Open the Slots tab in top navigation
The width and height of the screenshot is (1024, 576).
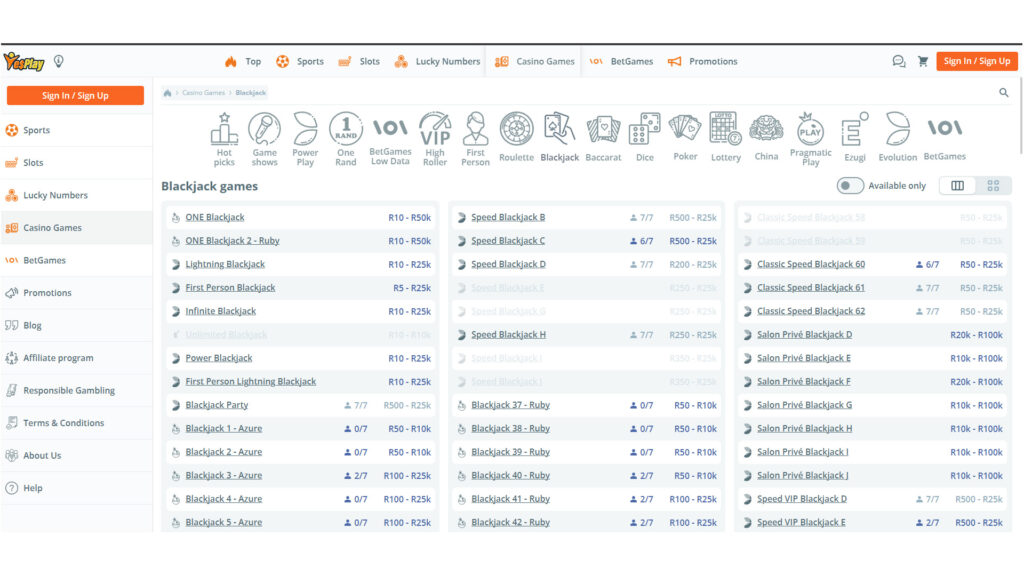(359, 61)
